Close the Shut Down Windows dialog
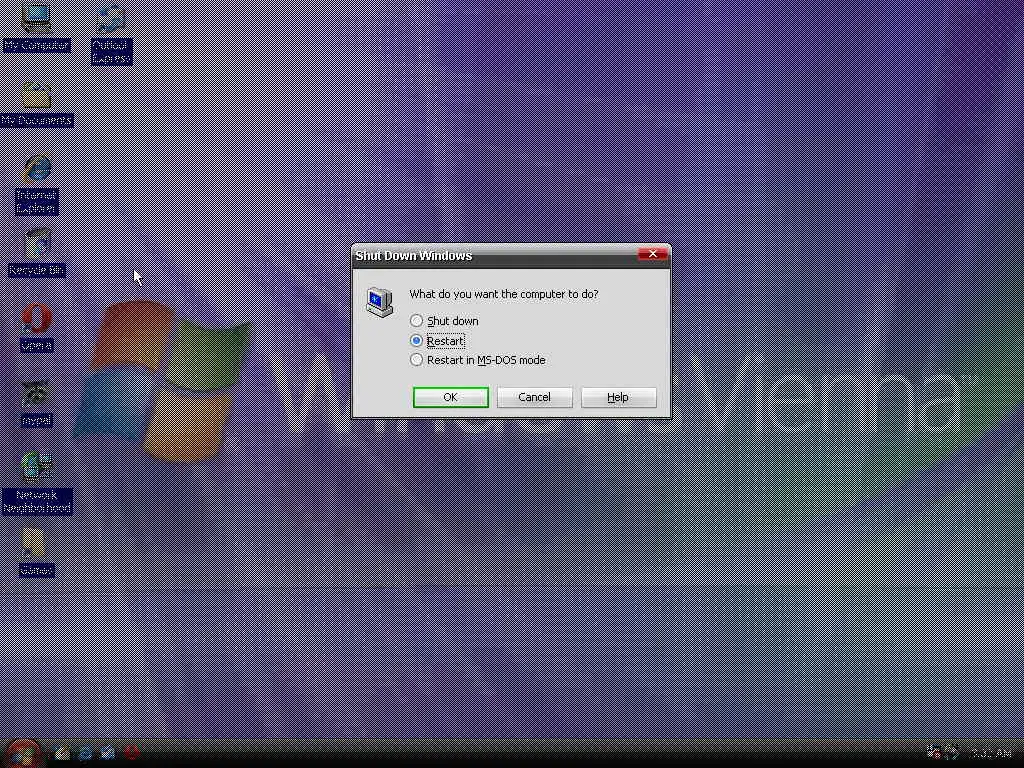Image resolution: width=1024 pixels, height=768 pixels. (652, 255)
